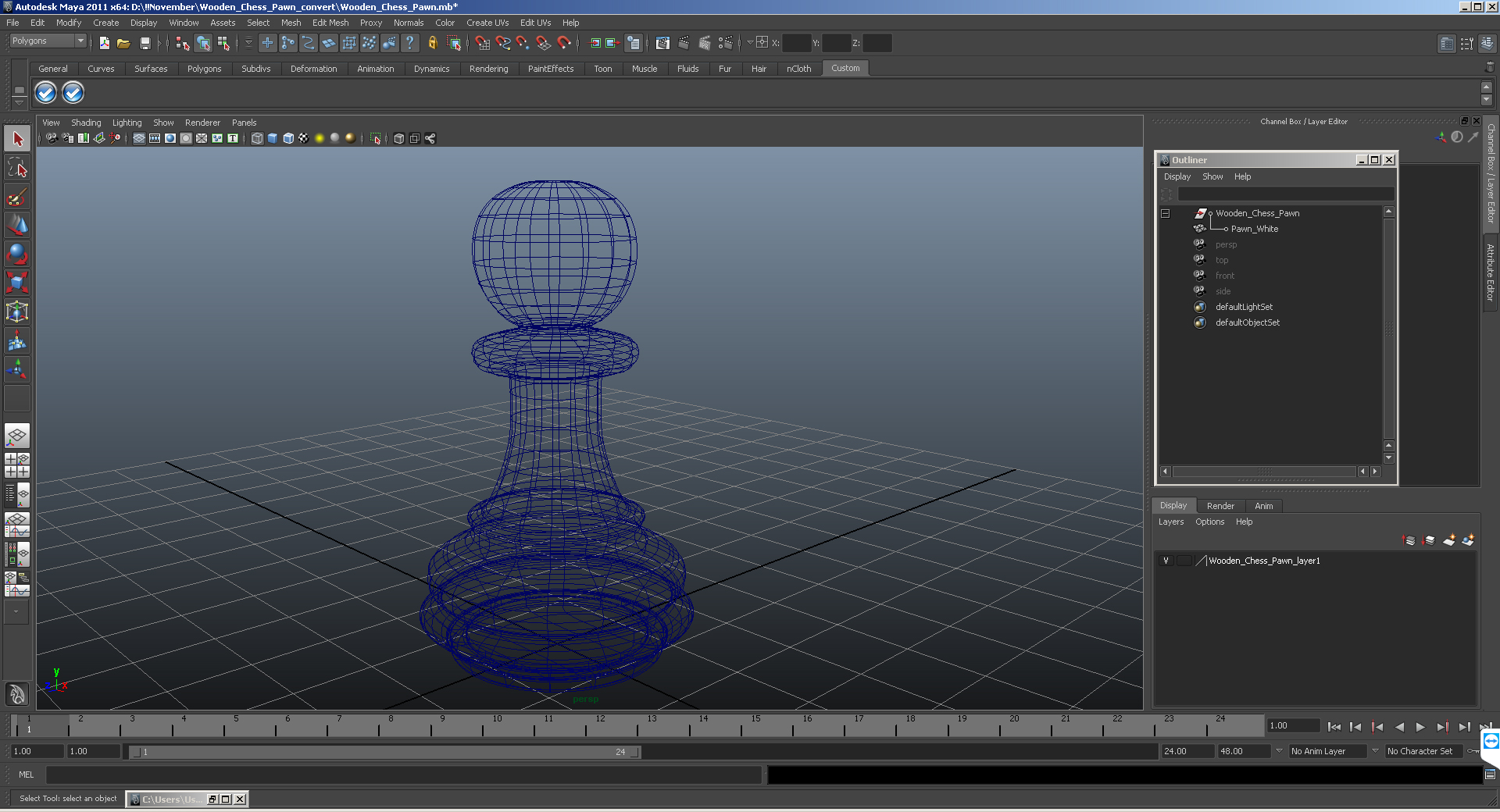Switch to the Rendering shelf tab
Viewport: 1500px width, 812px height.
pyautogui.click(x=488, y=69)
